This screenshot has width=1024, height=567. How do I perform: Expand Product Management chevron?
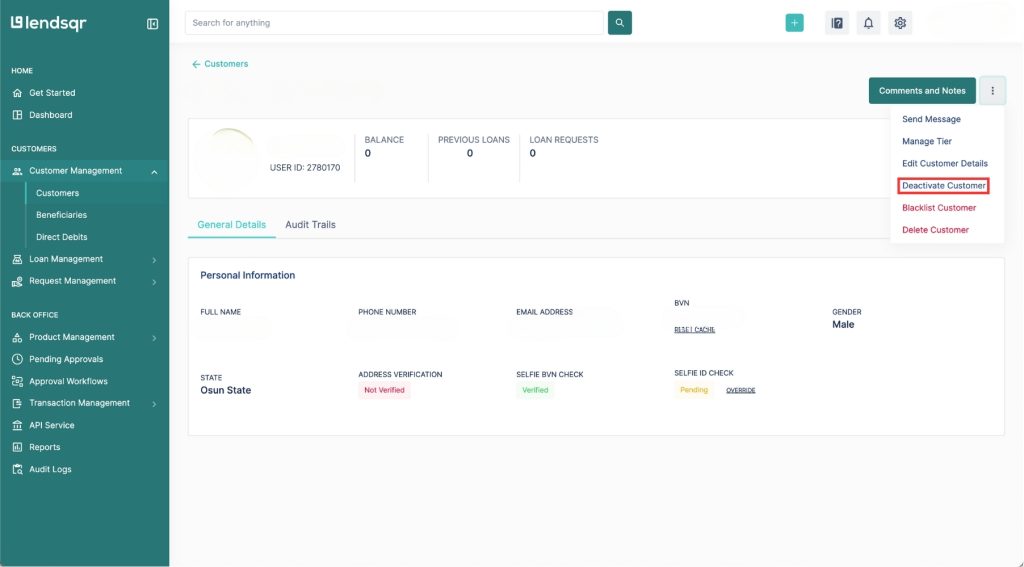[154, 338]
